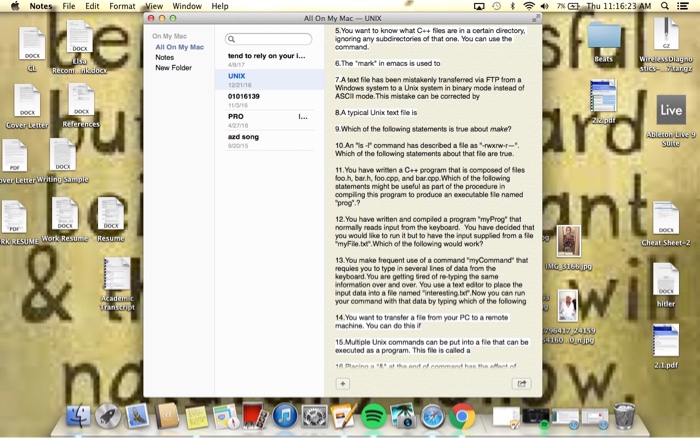Open the File menu

pos(69,6)
